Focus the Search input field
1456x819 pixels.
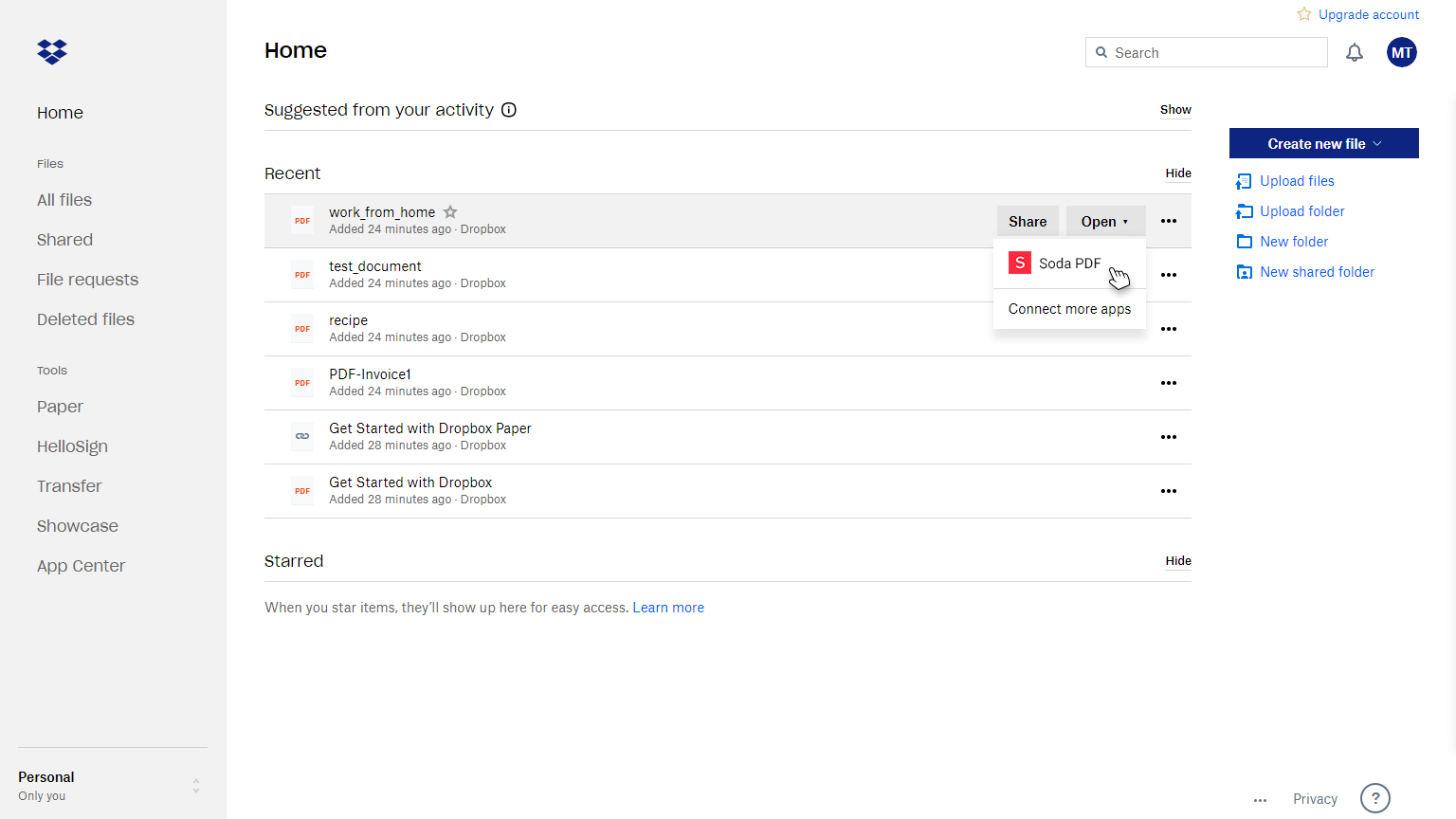click(1215, 53)
